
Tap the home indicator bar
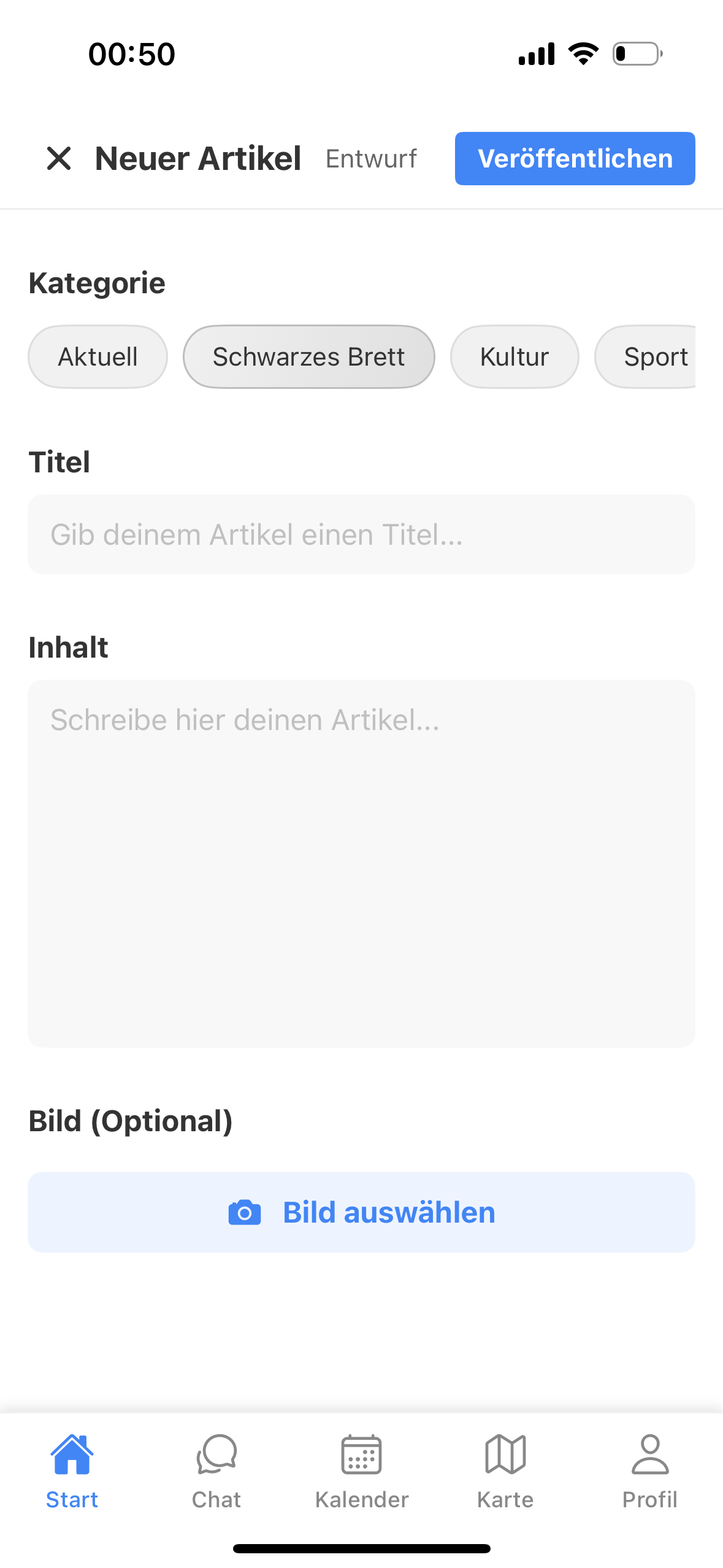tap(361, 1548)
